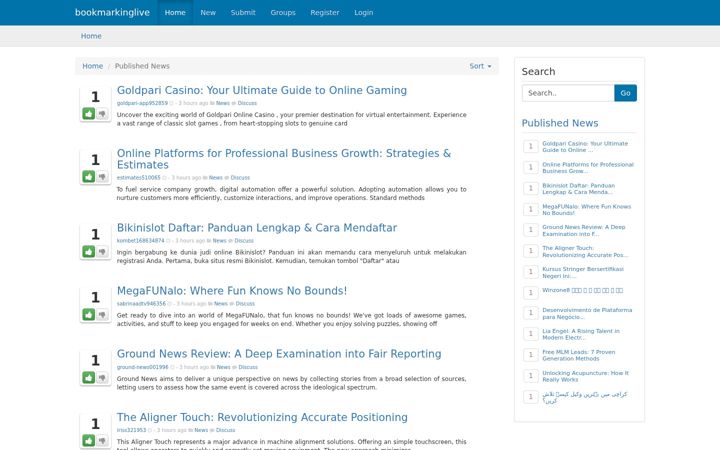The height and width of the screenshot is (450, 720).
Task: Open The Aligner Touch article title
Action: pos(262,417)
